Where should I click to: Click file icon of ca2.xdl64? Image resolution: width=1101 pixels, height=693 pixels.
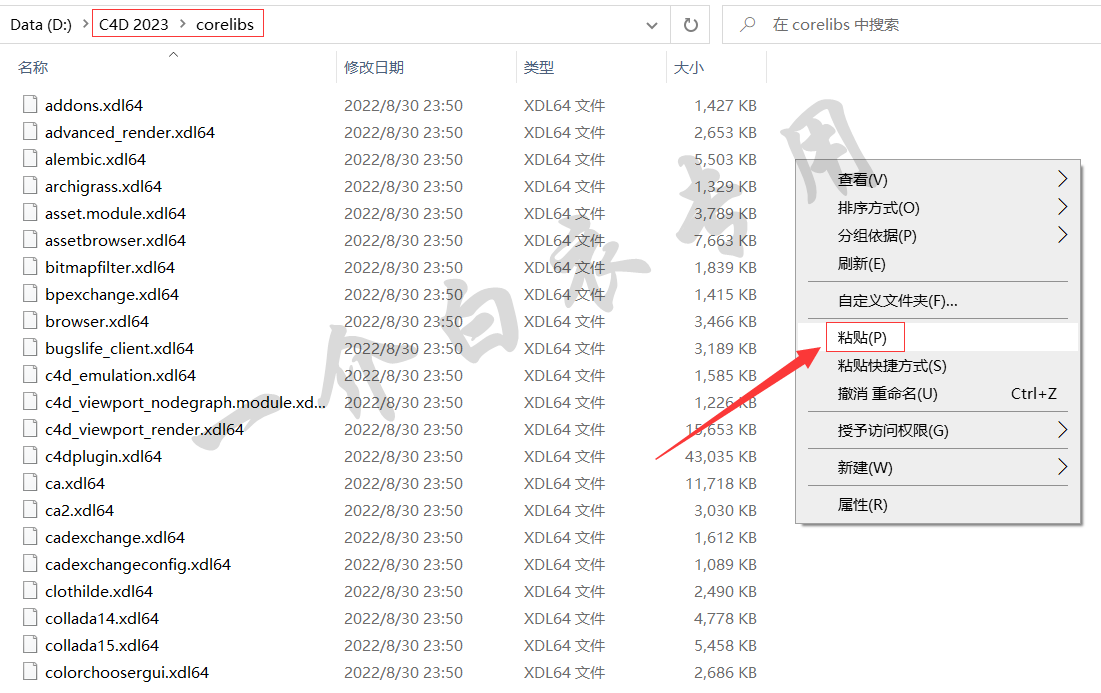pyautogui.click(x=29, y=510)
